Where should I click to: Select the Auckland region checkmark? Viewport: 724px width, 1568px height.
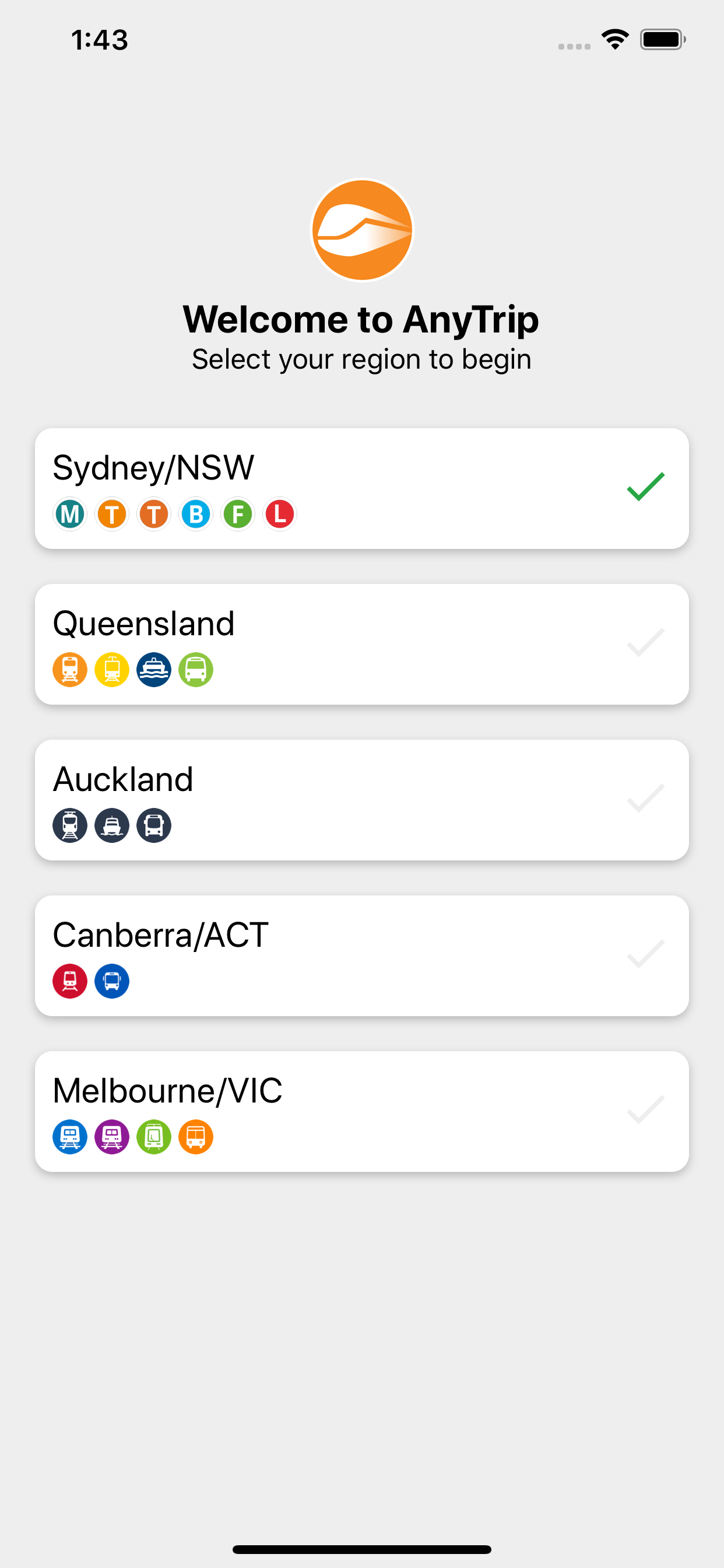[x=645, y=799]
